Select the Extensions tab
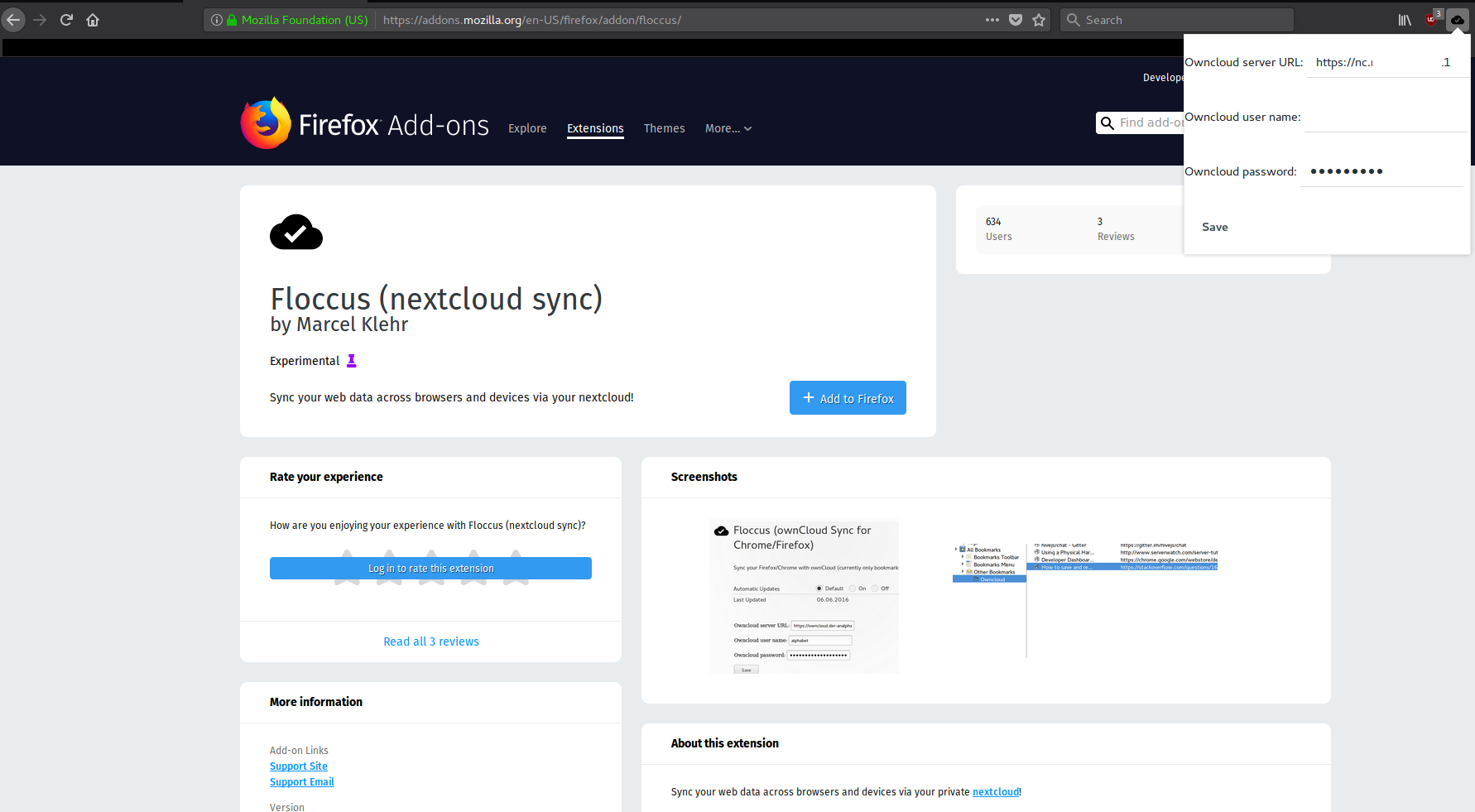Image resolution: width=1475 pixels, height=812 pixels. (595, 128)
